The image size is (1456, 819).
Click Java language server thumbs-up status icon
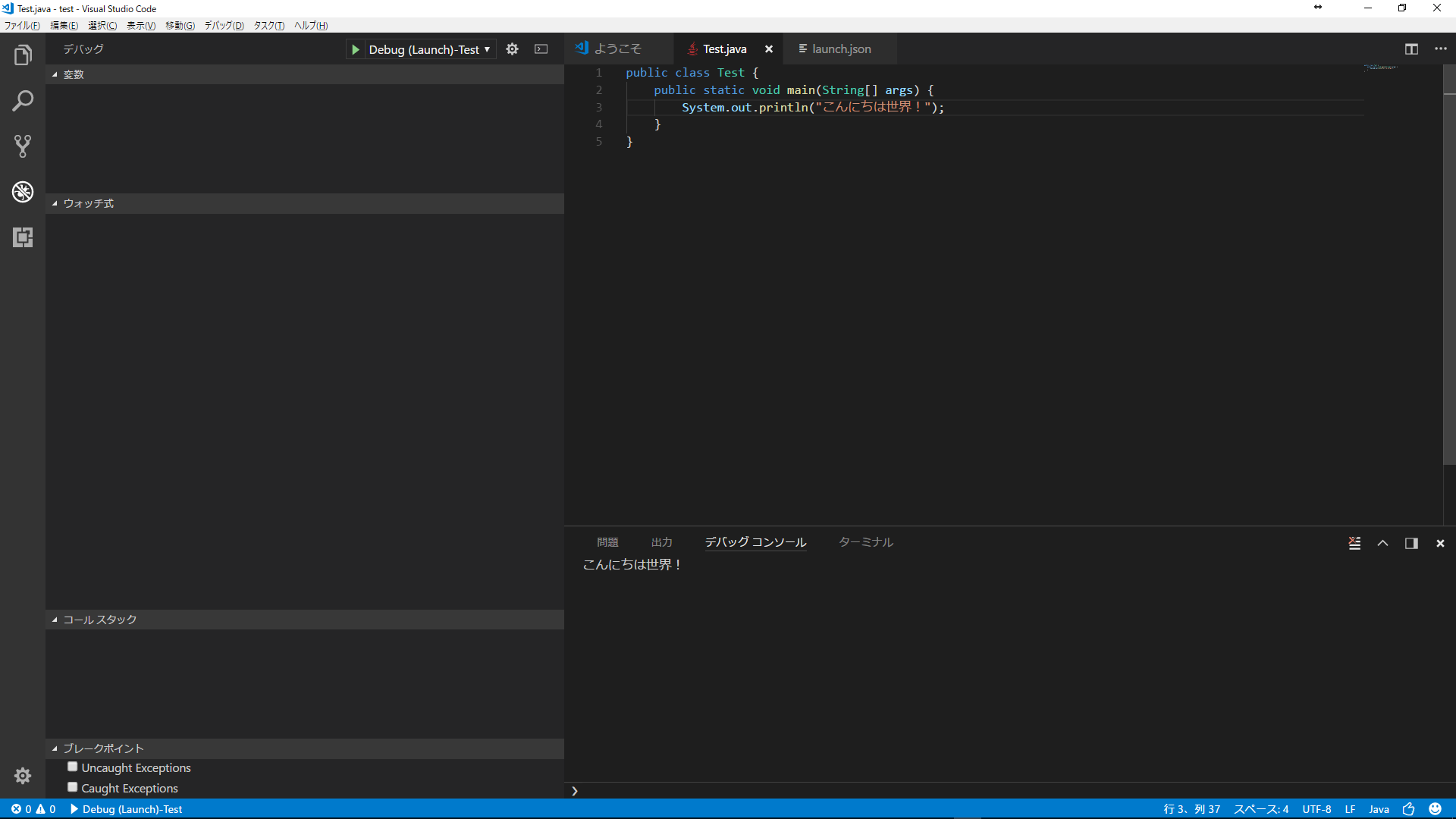(1408, 809)
